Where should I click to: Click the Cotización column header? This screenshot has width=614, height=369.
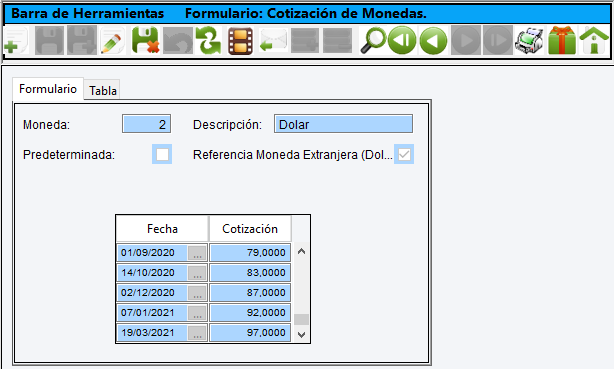(250, 229)
